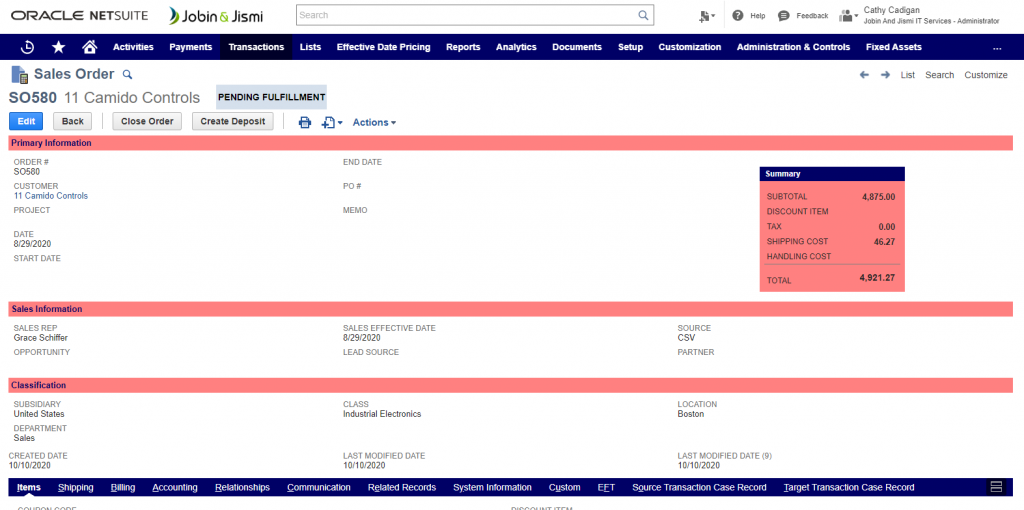Collapse the Classification section header
The height and width of the screenshot is (510, 1024).
point(511,385)
